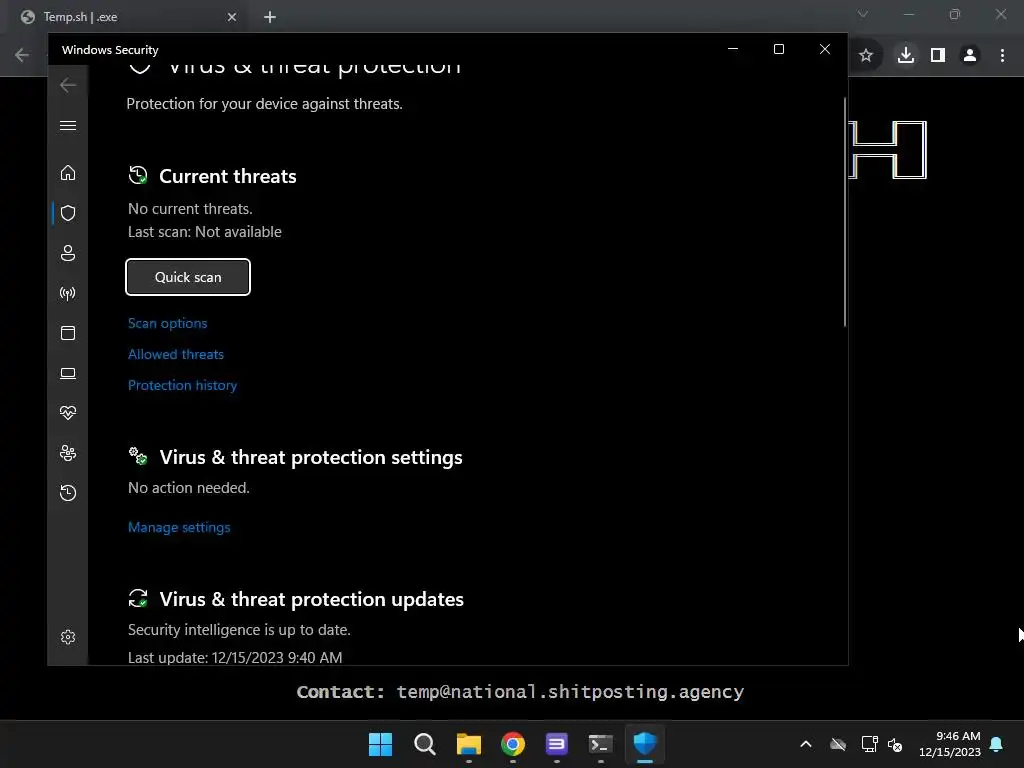The height and width of the screenshot is (768, 1024).
Task: Open App & browser control icon
Action: (68, 333)
